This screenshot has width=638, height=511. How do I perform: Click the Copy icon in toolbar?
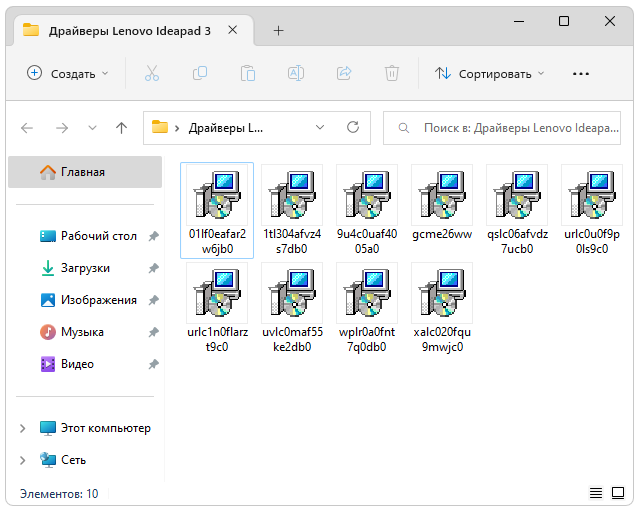coord(200,73)
